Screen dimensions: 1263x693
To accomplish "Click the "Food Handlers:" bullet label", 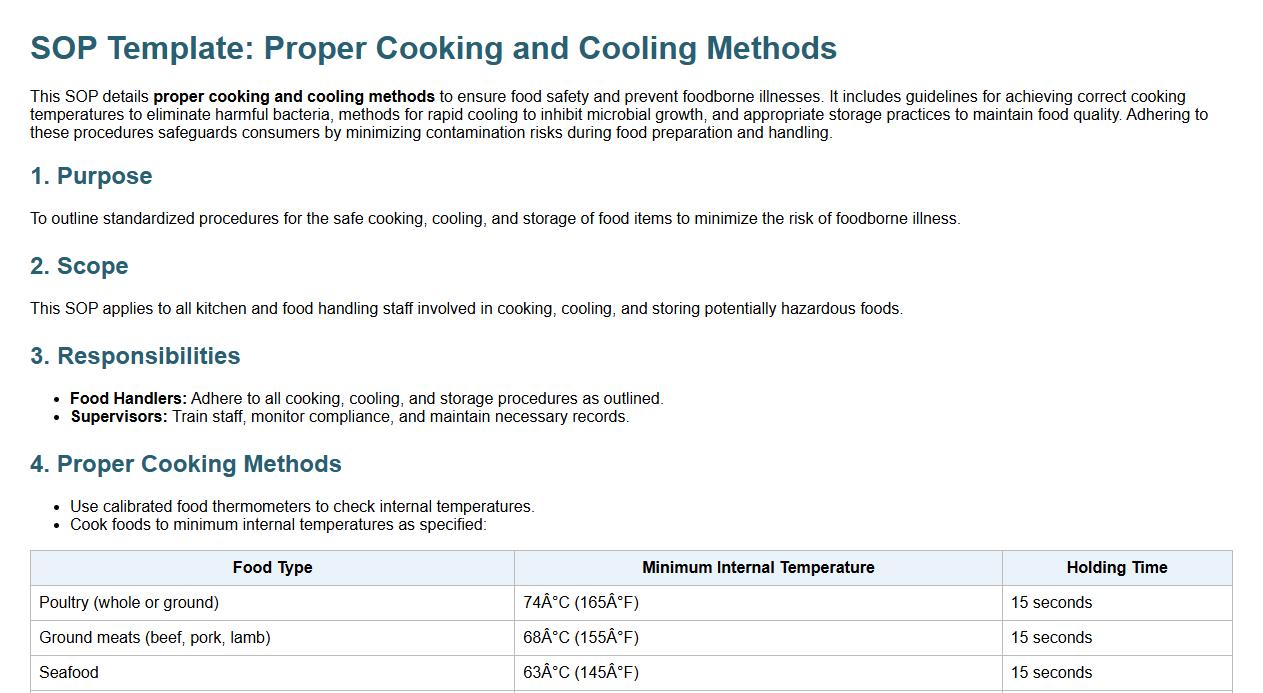I will point(128,398).
